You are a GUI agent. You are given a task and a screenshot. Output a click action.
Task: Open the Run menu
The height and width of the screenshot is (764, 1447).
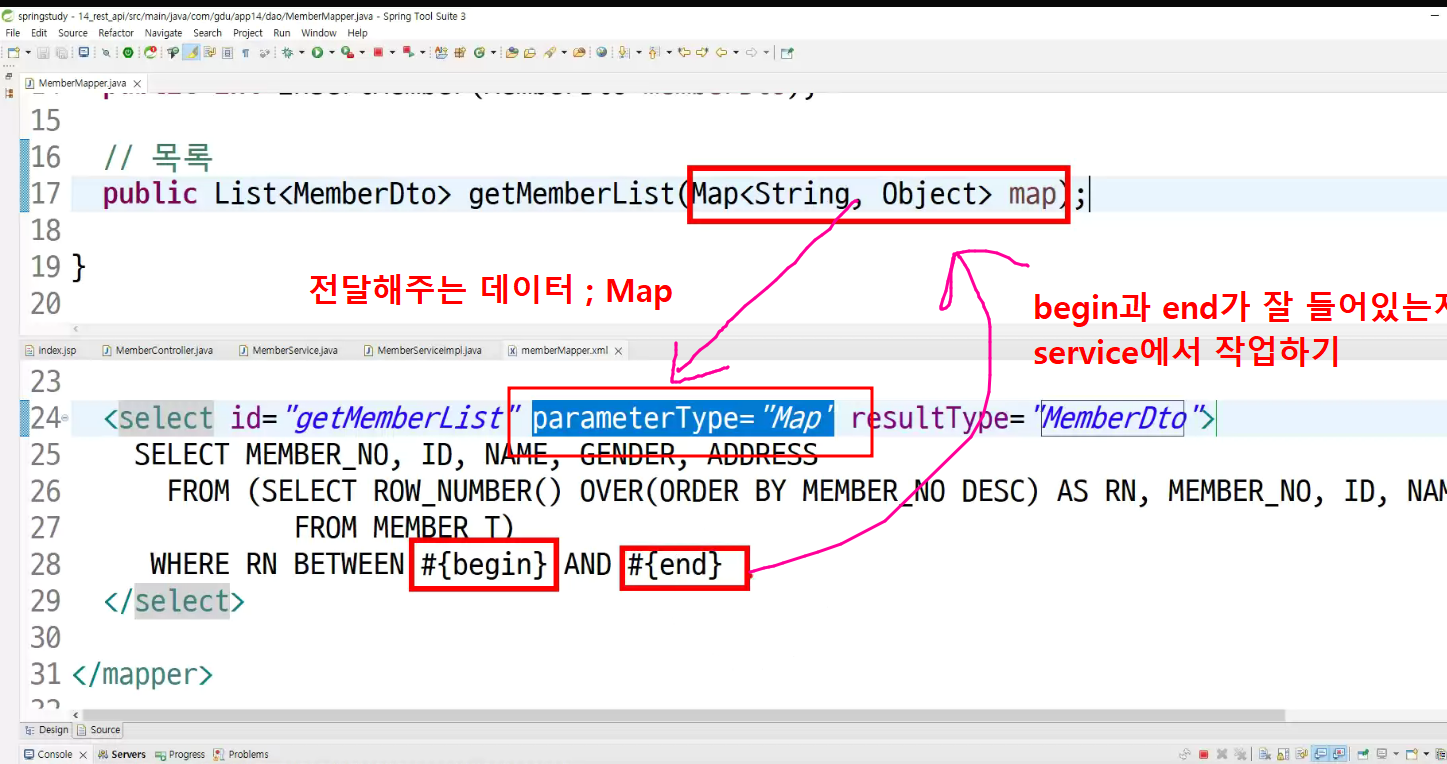pos(282,33)
